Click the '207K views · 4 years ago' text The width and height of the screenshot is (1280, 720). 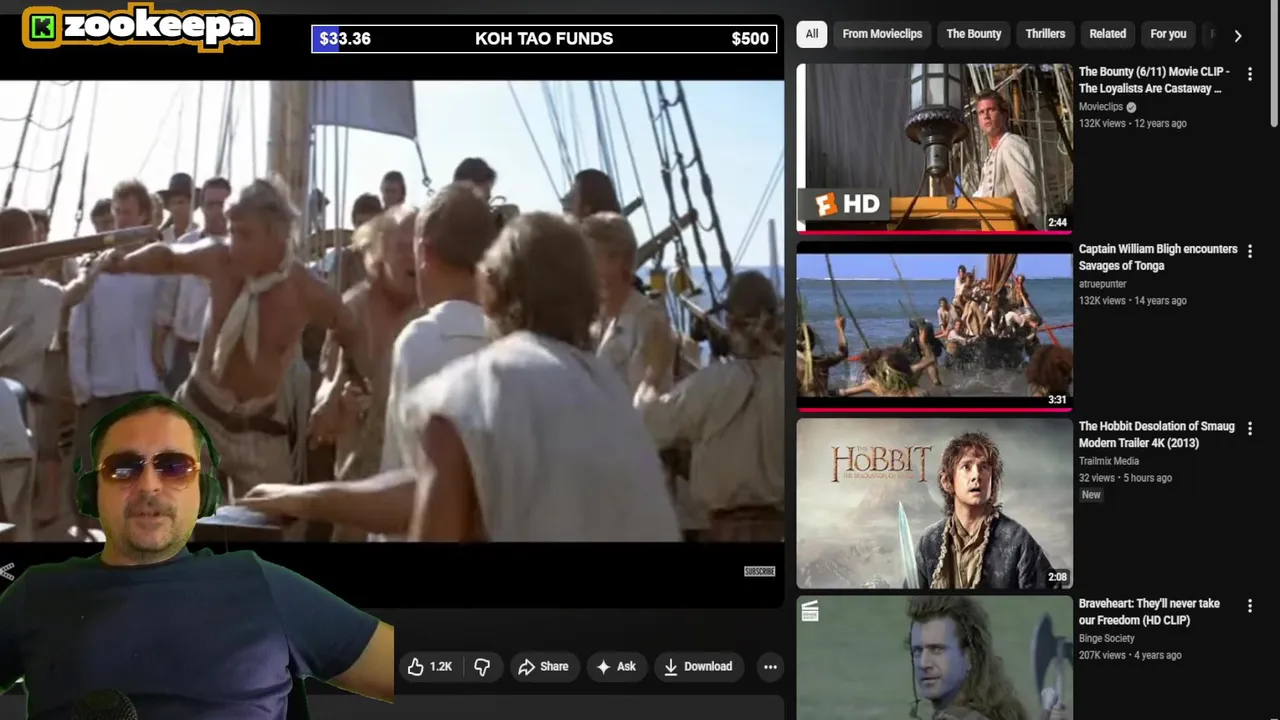pyautogui.click(x=1130, y=655)
